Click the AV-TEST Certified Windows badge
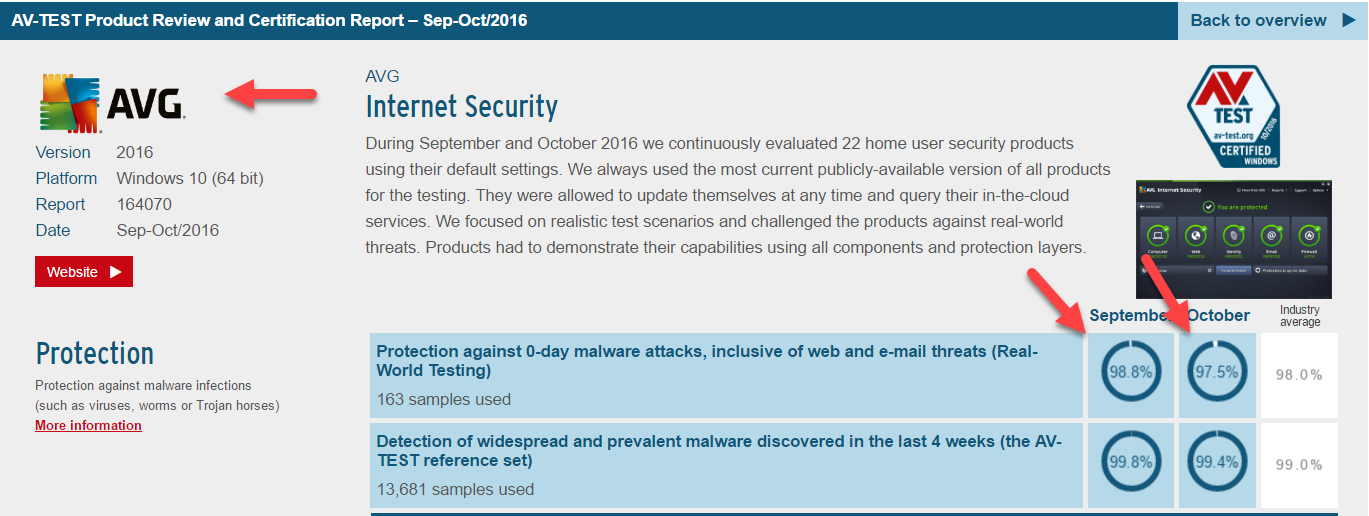This screenshot has width=1369, height=516. [x=1233, y=117]
